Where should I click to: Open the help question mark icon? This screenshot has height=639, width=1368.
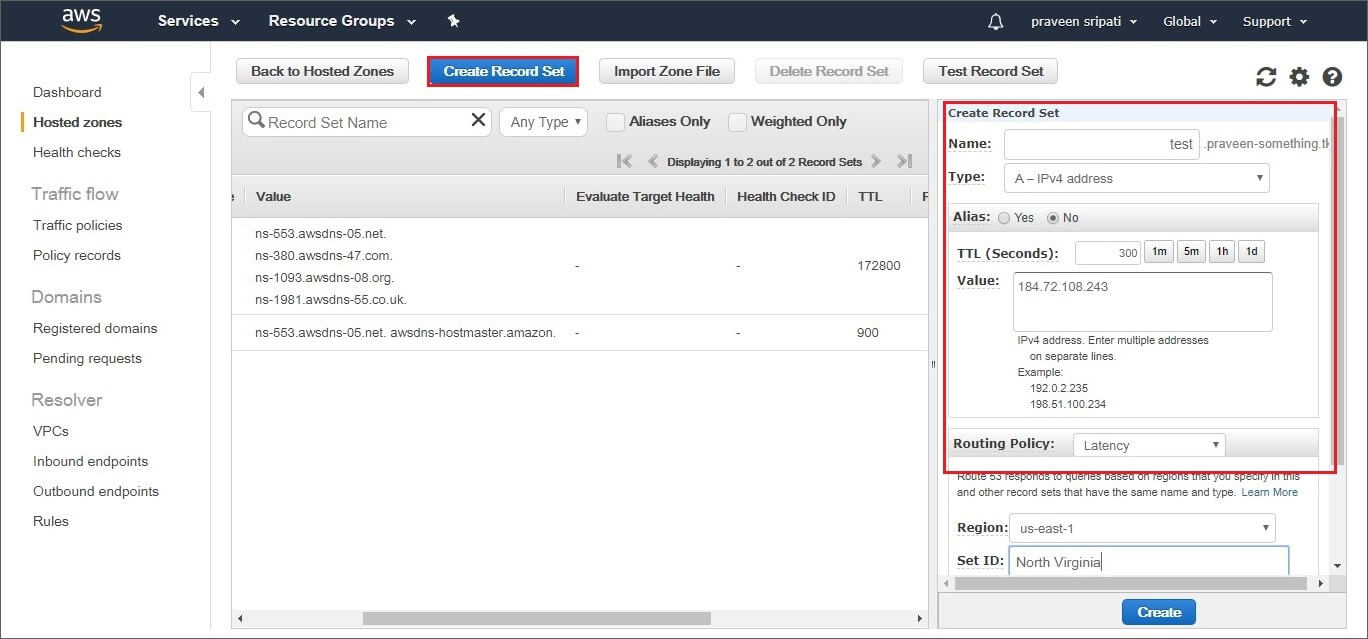pos(1332,77)
